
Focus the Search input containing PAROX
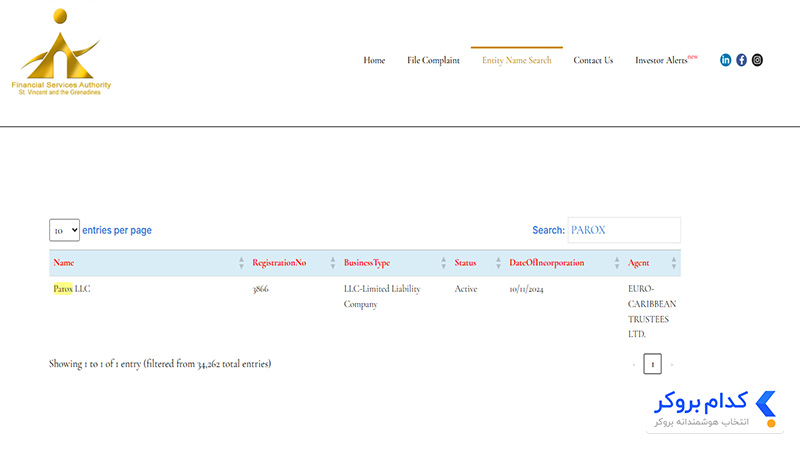624,230
